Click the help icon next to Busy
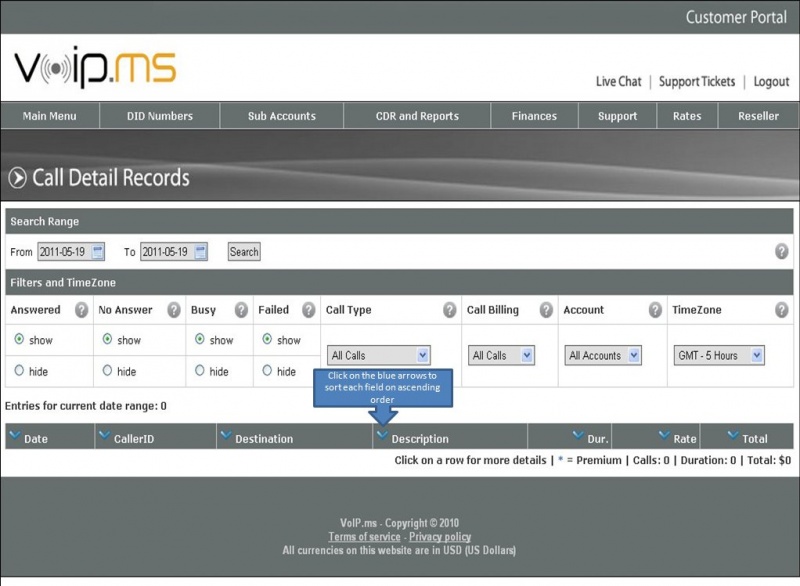 pos(241,310)
